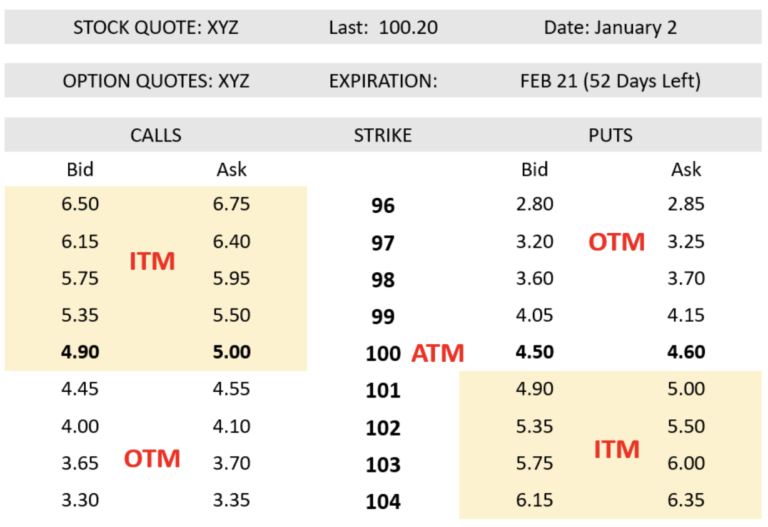Screen dimensions: 768x527
Task: Select strike price 96
Action: (383, 205)
